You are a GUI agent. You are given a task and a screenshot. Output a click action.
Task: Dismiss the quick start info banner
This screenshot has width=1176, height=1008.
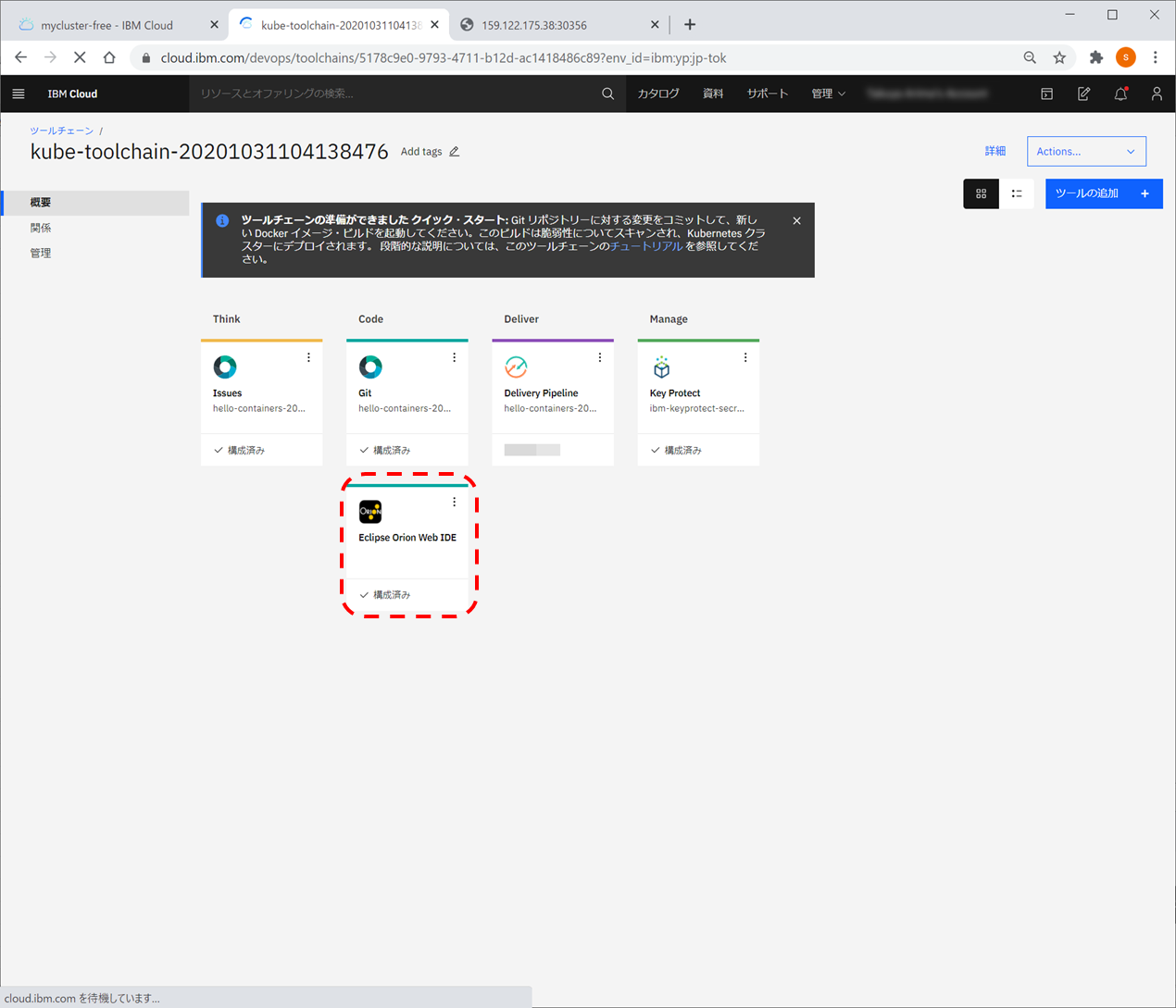796,221
